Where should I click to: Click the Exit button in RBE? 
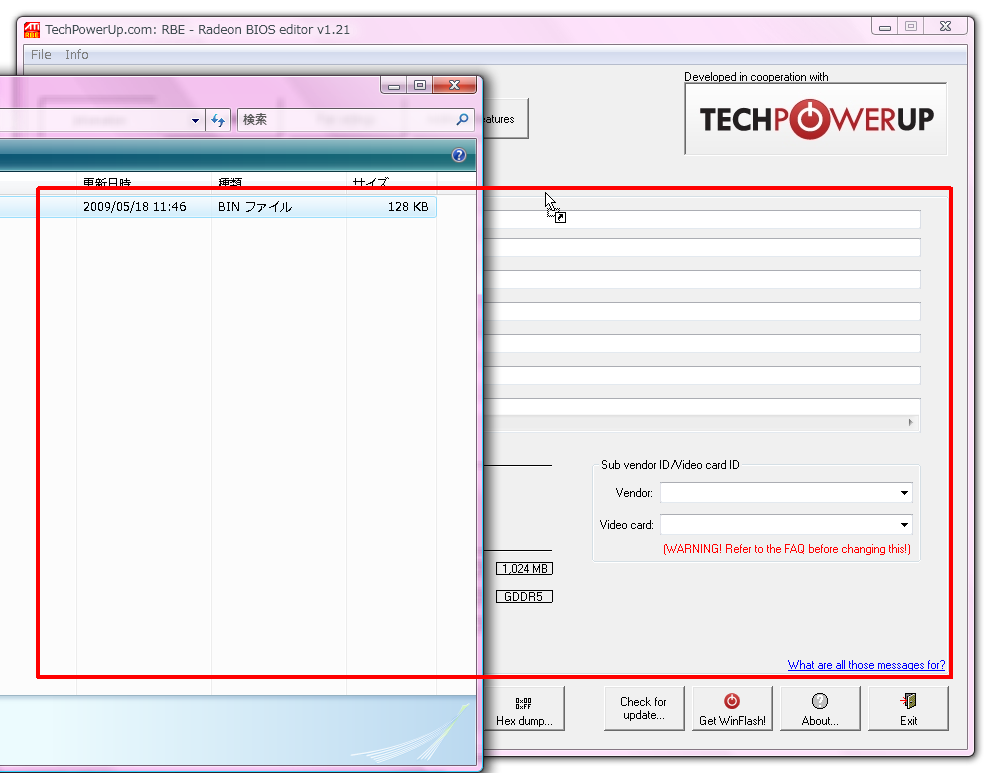coord(908,709)
